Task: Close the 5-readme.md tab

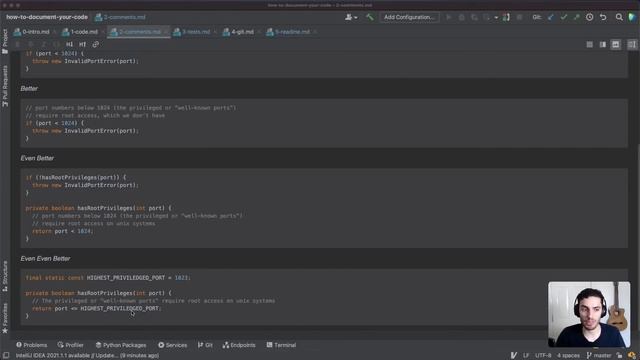Action: coord(315,32)
